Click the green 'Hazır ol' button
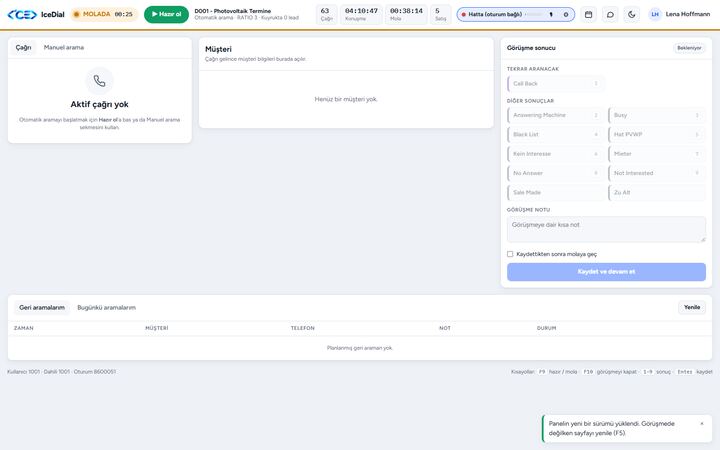The height and width of the screenshot is (450, 720). click(166, 14)
